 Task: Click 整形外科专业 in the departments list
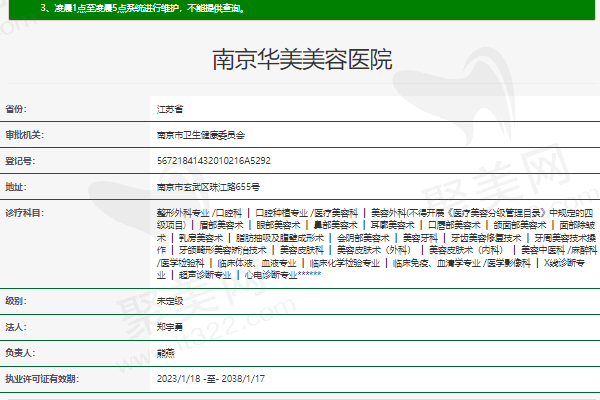[183, 213]
